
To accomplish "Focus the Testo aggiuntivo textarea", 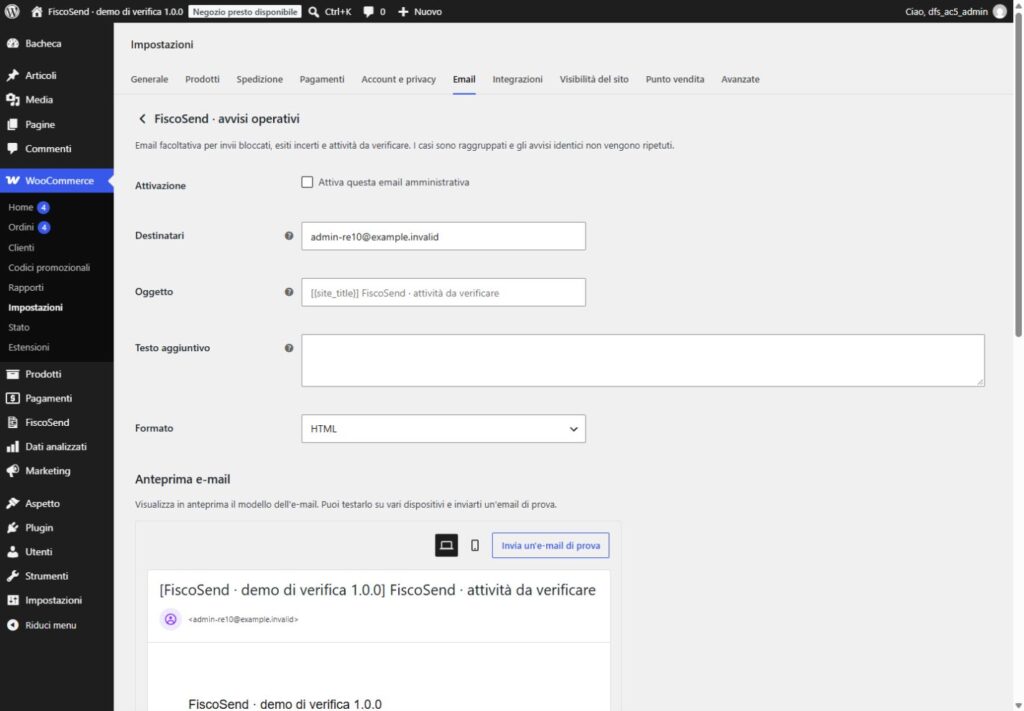I will [643, 360].
